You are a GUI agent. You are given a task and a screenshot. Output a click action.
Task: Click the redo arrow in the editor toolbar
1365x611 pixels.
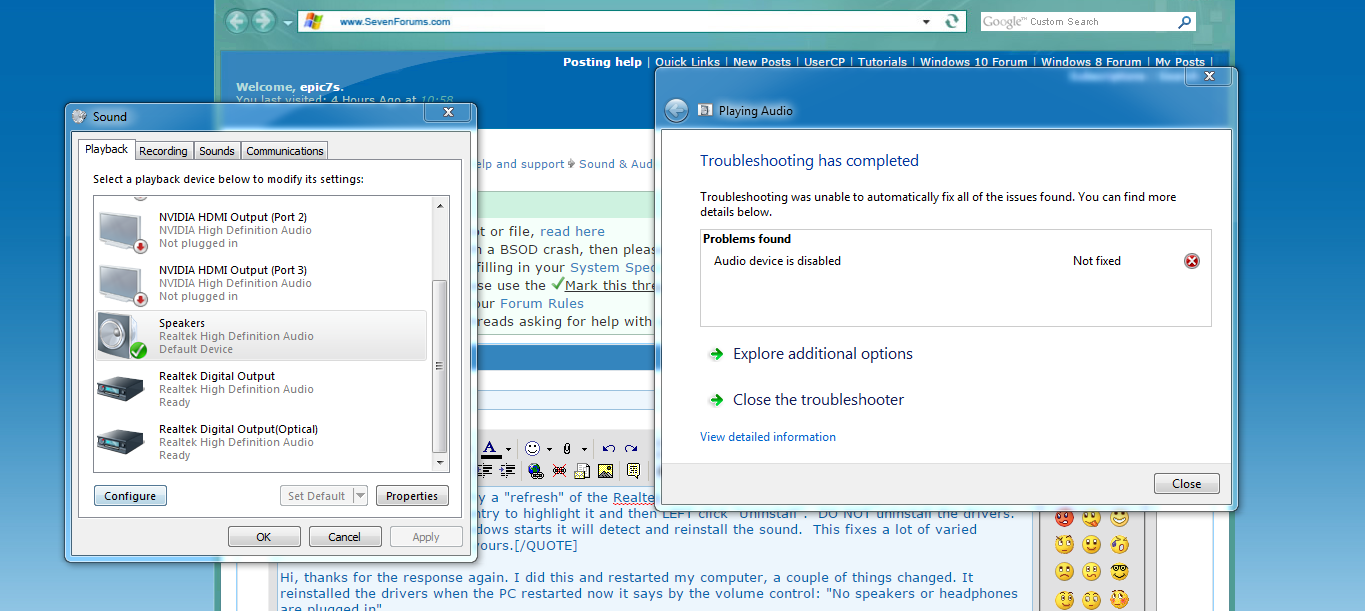click(x=631, y=449)
